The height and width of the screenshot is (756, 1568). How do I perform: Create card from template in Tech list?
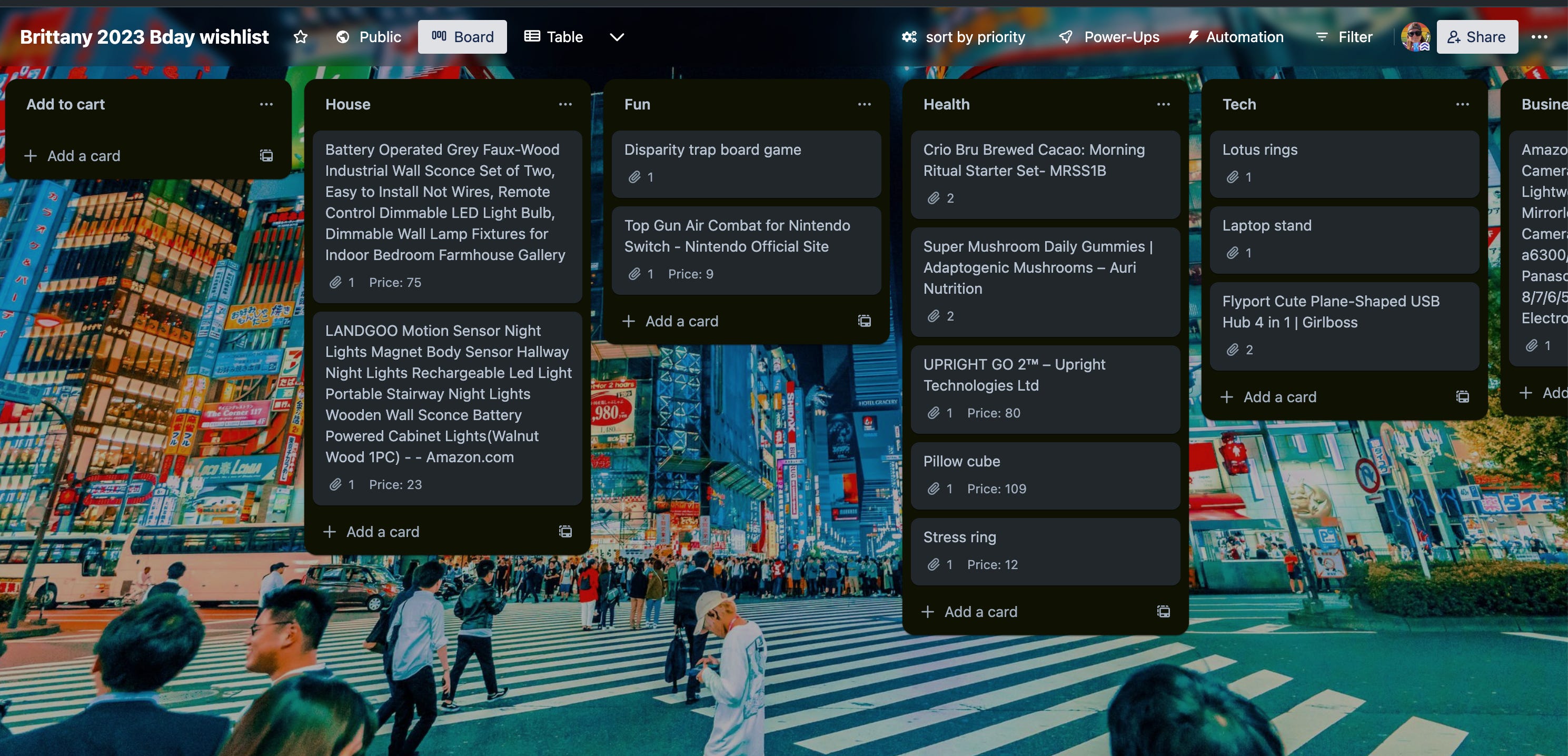1462,397
